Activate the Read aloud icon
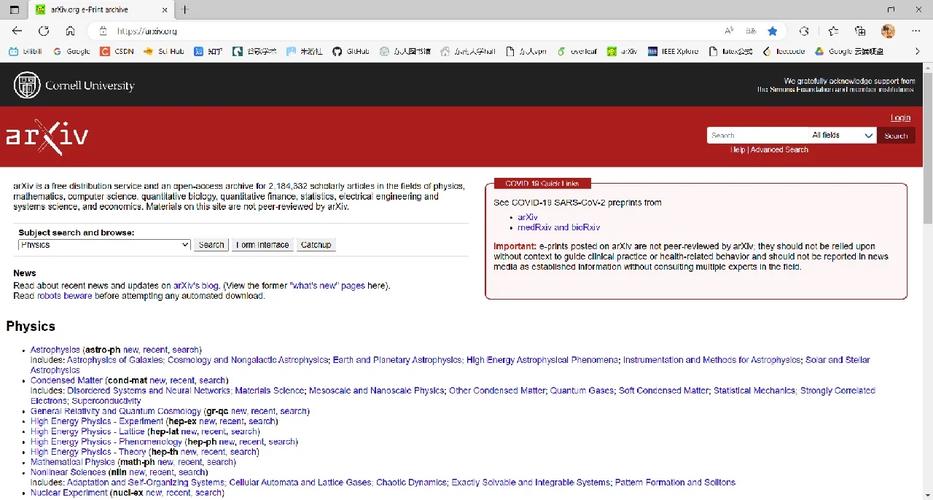 [x=729, y=31]
